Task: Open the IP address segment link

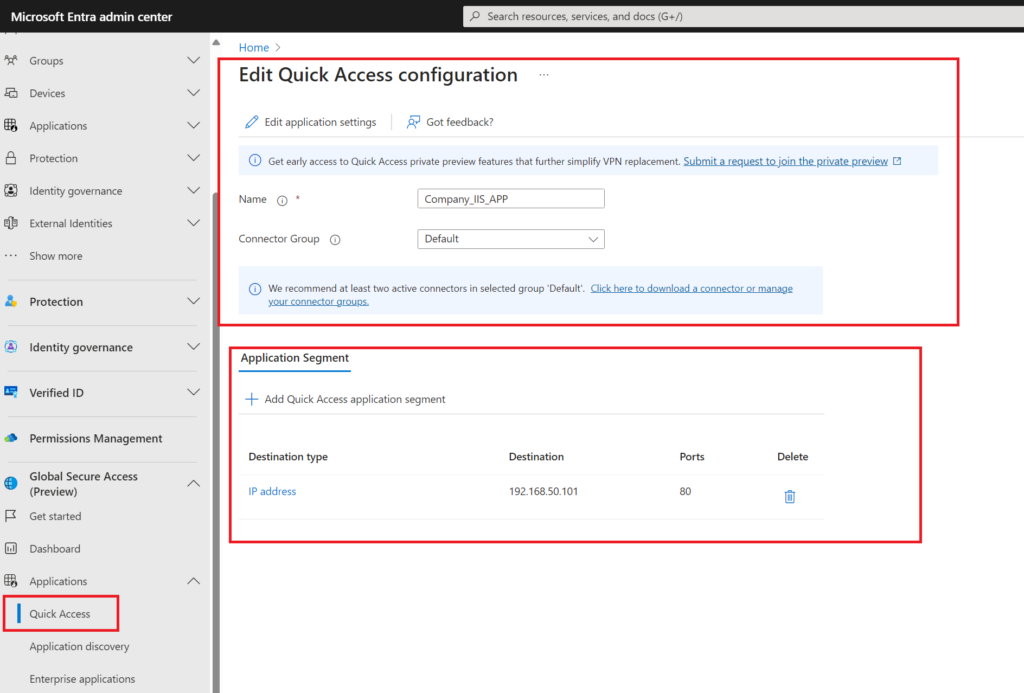Action: 272,491
